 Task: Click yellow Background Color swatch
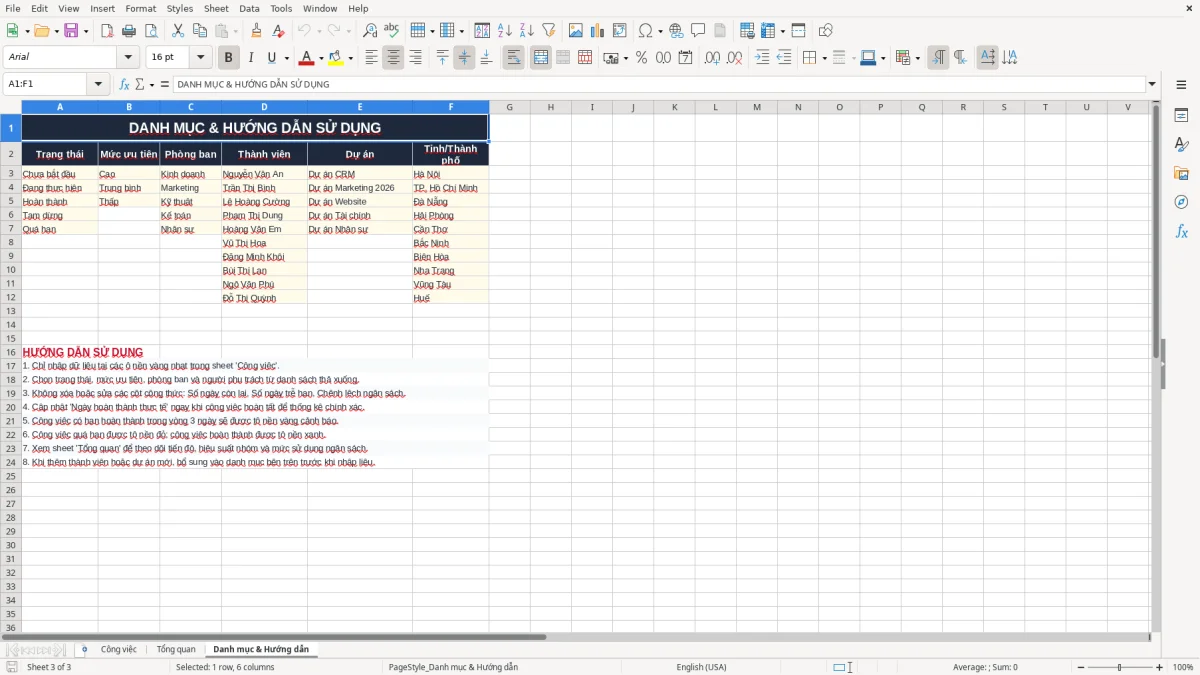pyautogui.click(x=336, y=58)
